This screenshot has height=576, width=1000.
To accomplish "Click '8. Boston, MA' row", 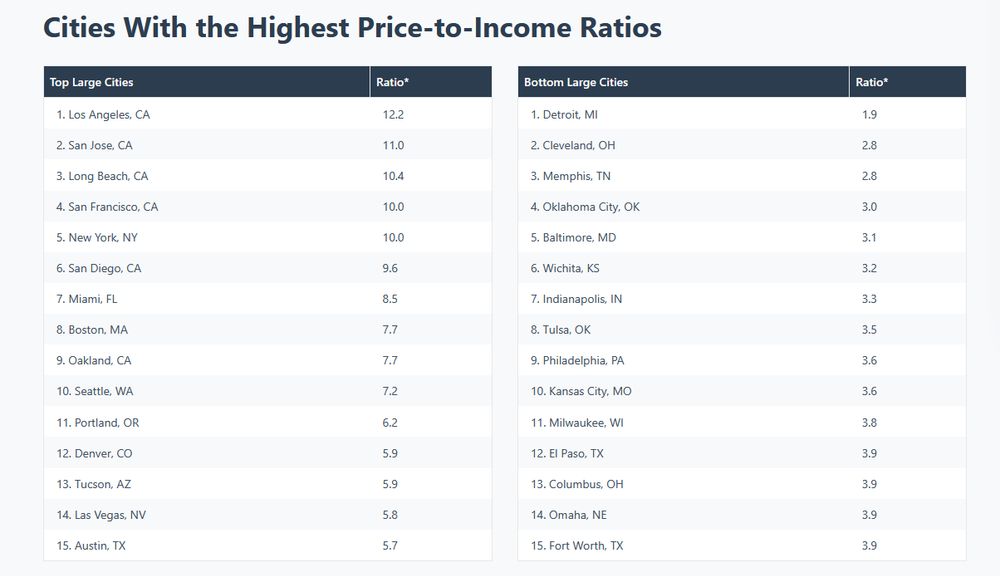I will (x=268, y=330).
